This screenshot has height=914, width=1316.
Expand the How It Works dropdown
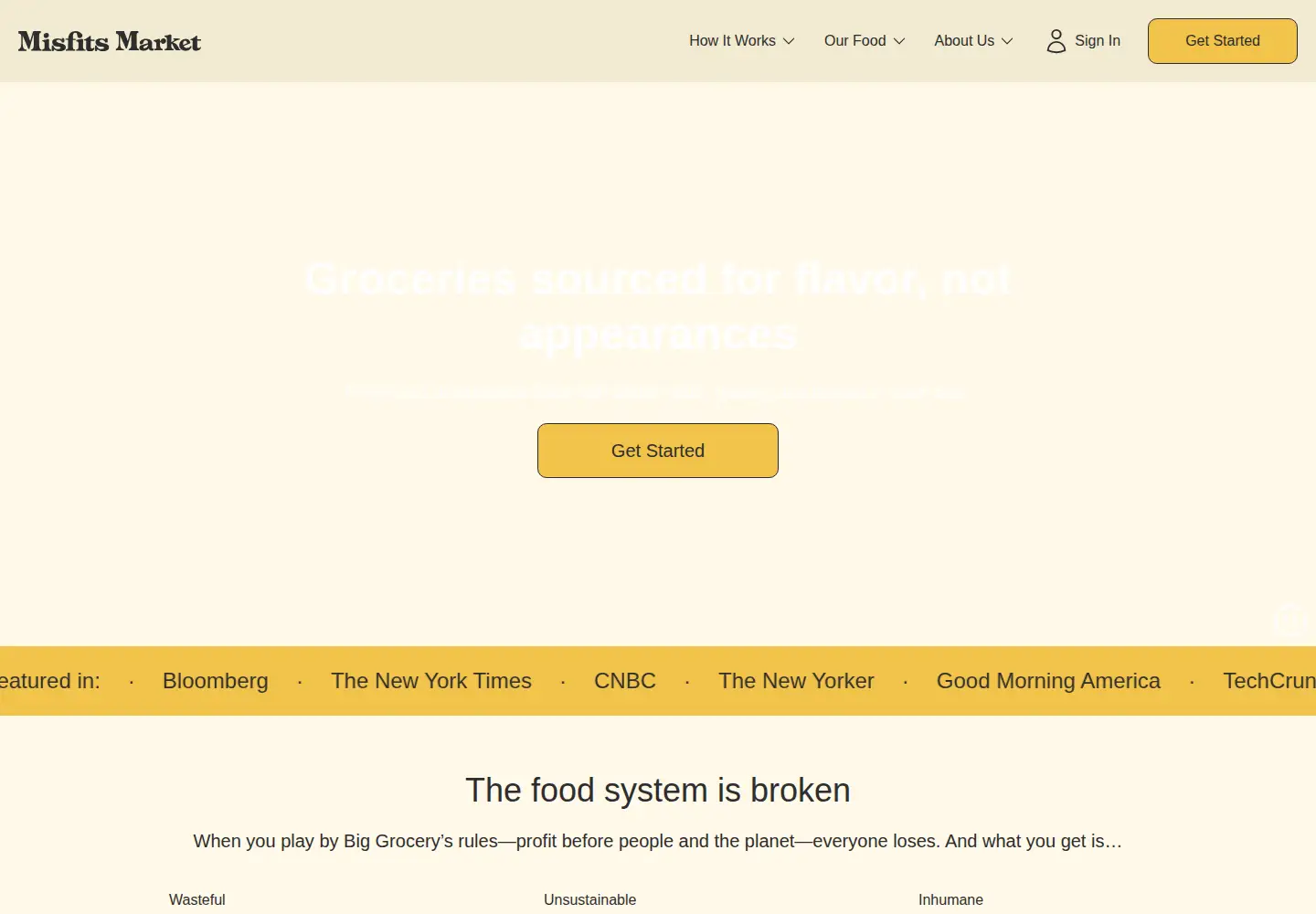pyautogui.click(x=742, y=41)
